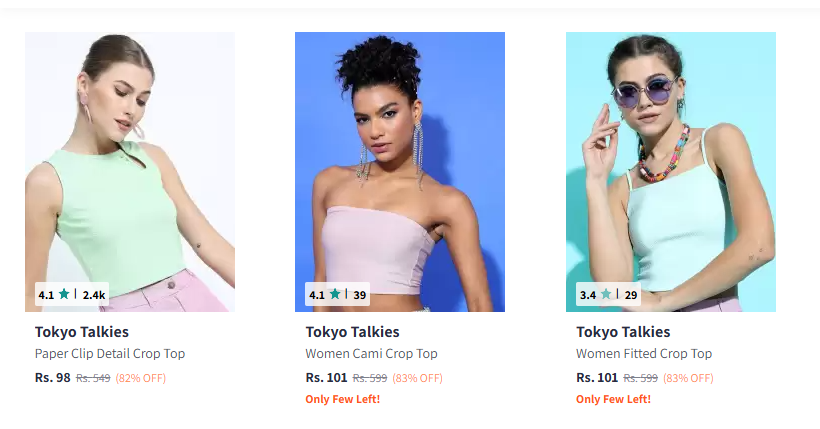The width and height of the screenshot is (820, 429).
Task: Click the 2.4k review count on the first product
Action: tap(94, 295)
